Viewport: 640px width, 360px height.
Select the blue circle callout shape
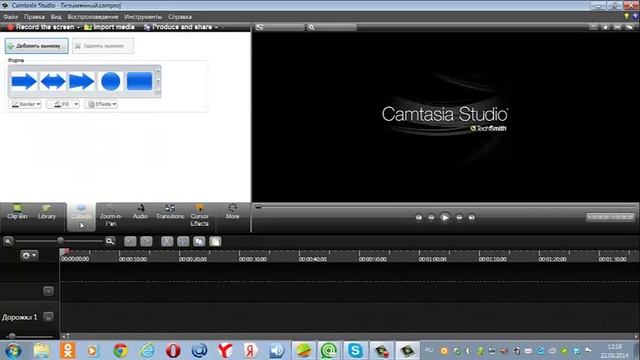tap(110, 81)
